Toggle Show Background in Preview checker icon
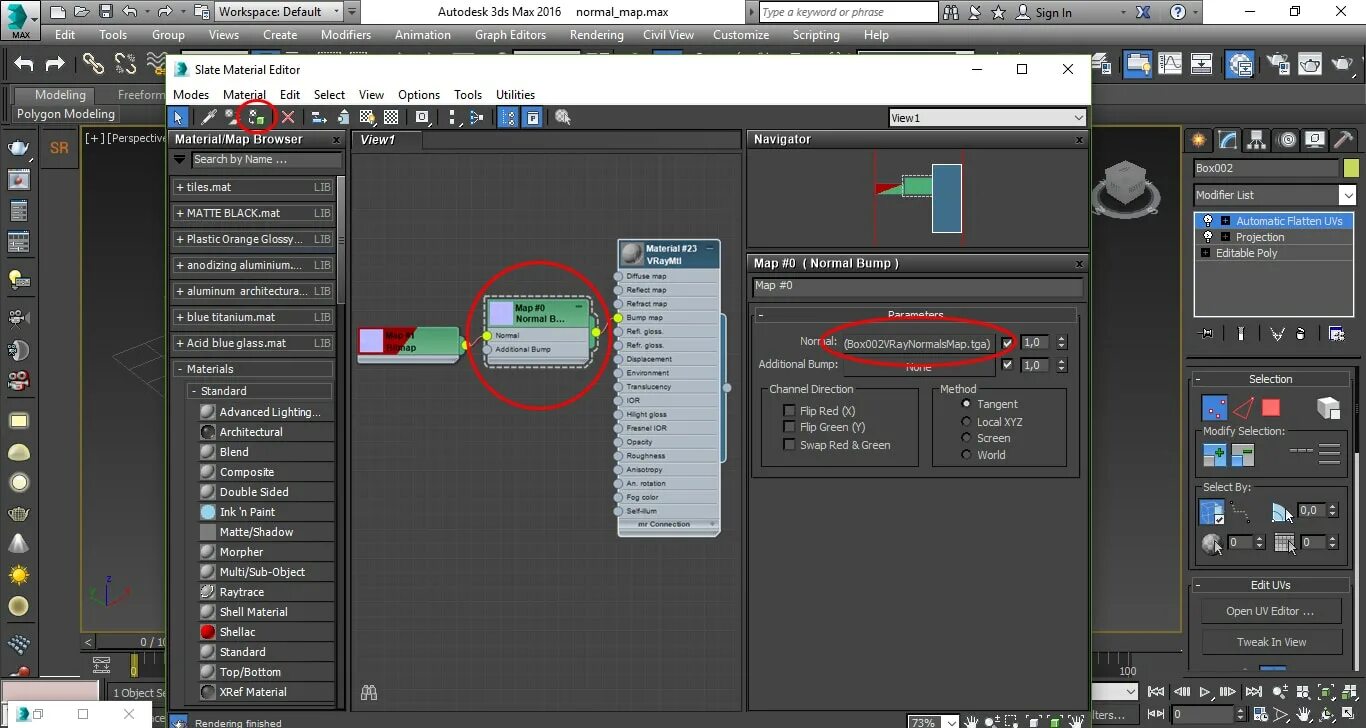 click(391, 118)
